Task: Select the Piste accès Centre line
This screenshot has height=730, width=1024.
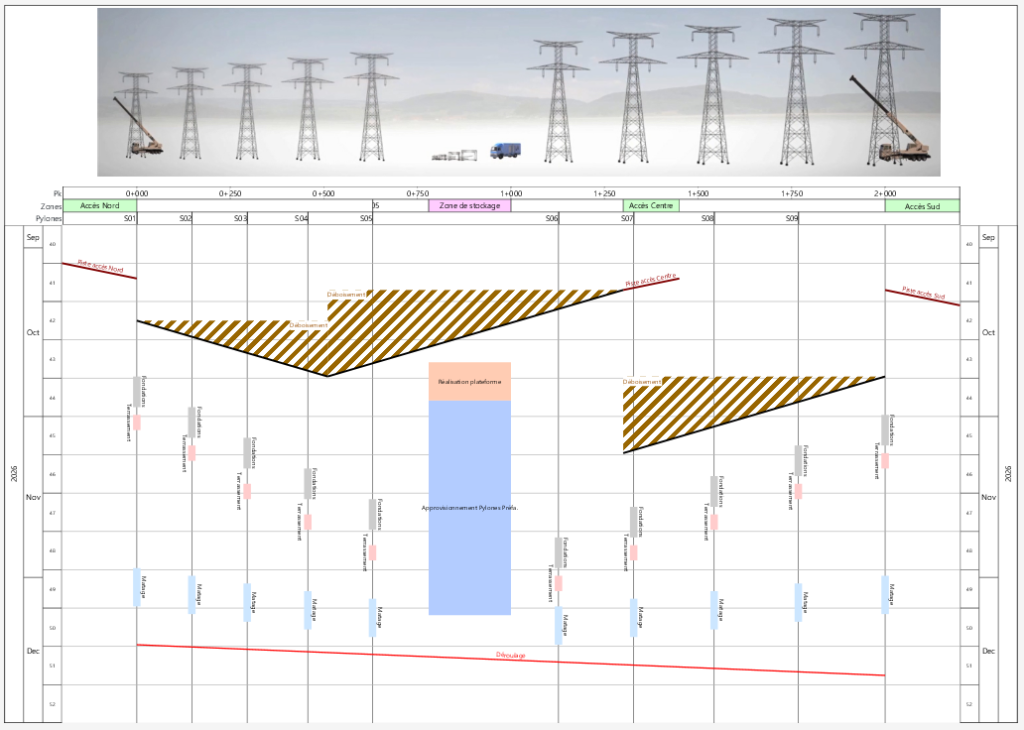Action: tap(651, 283)
